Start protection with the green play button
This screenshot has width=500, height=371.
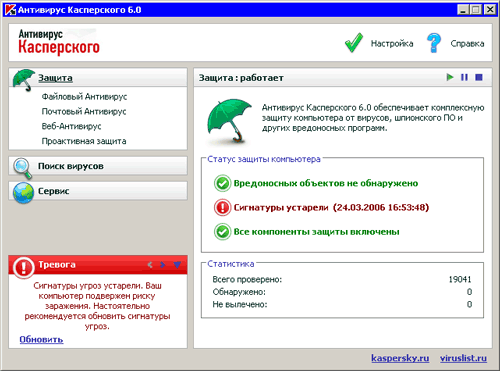(x=450, y=77)
